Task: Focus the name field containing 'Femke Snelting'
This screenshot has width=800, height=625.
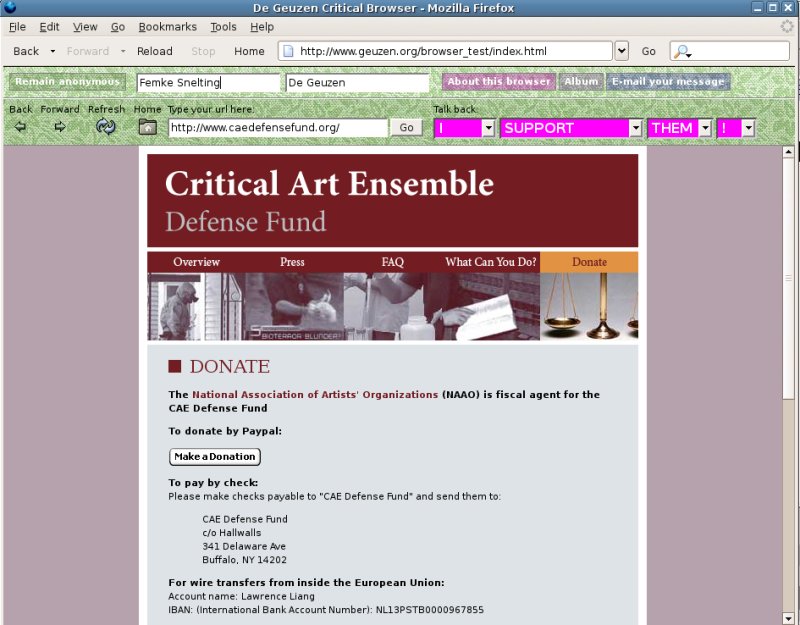Action: pos(209,83)
